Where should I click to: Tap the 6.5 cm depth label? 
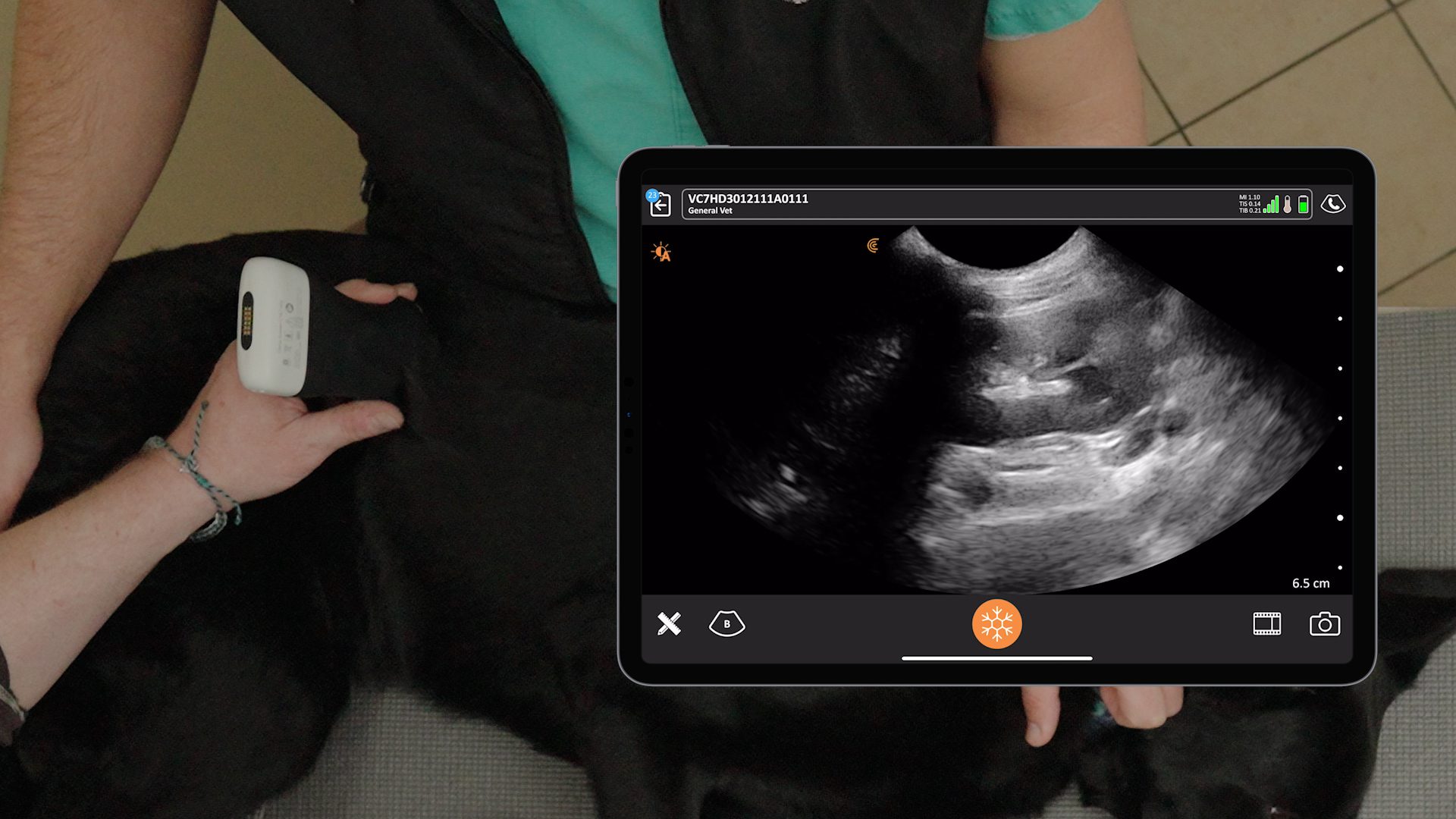tap(1310, 583)
